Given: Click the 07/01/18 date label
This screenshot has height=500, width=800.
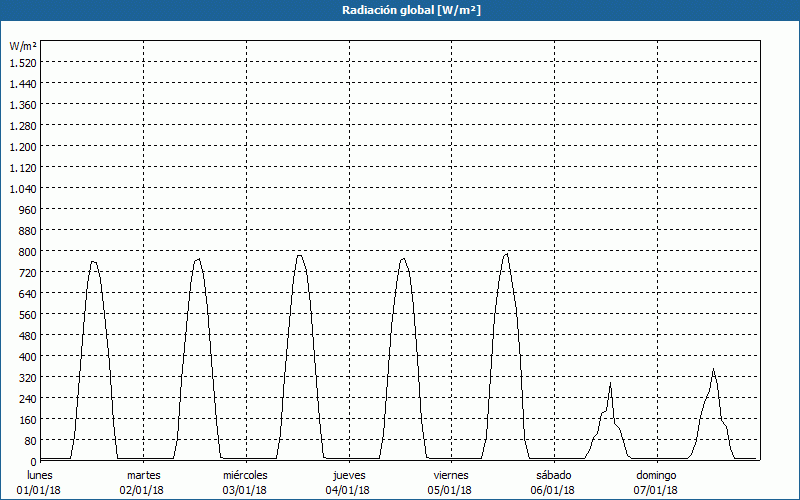Looking at the screenshot, I should (x=657, y=490).
